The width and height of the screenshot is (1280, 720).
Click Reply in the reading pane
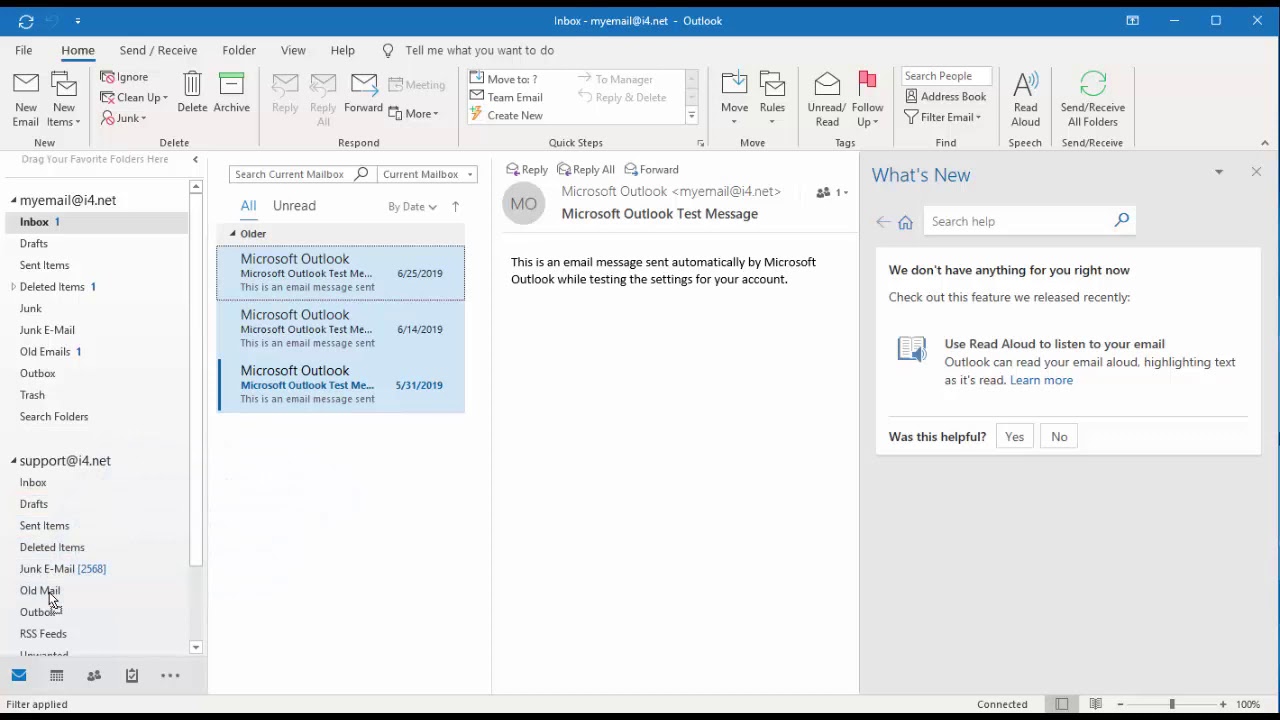click(x=527, y=170)
